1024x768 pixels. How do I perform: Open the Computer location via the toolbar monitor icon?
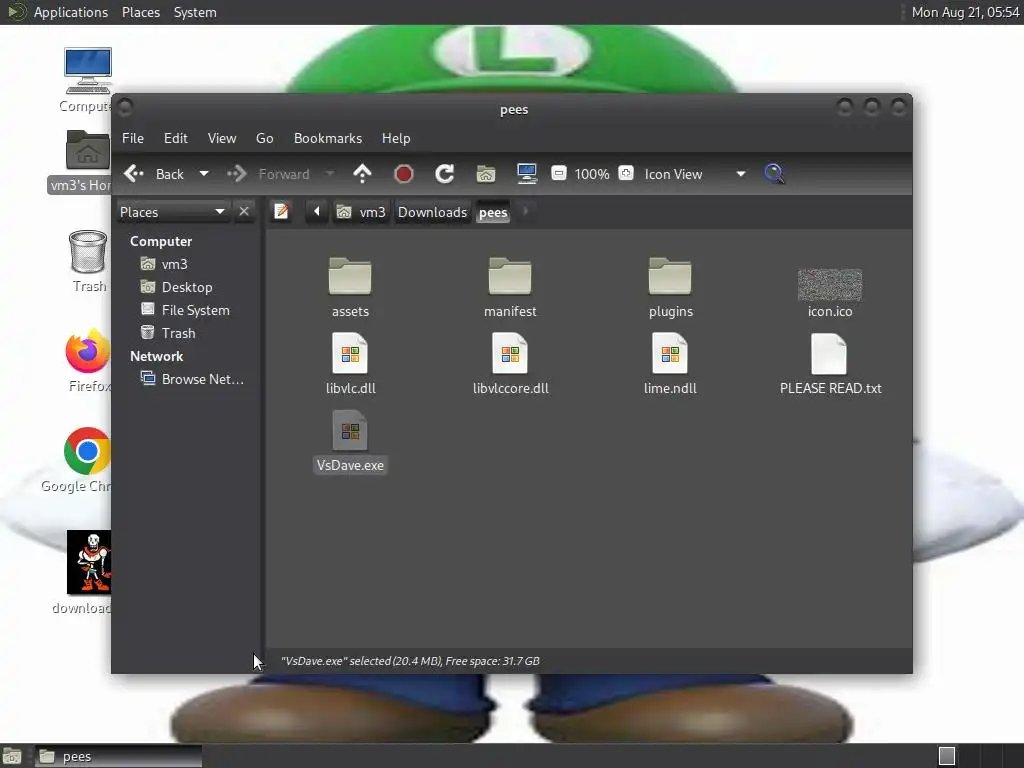[526, 174]
